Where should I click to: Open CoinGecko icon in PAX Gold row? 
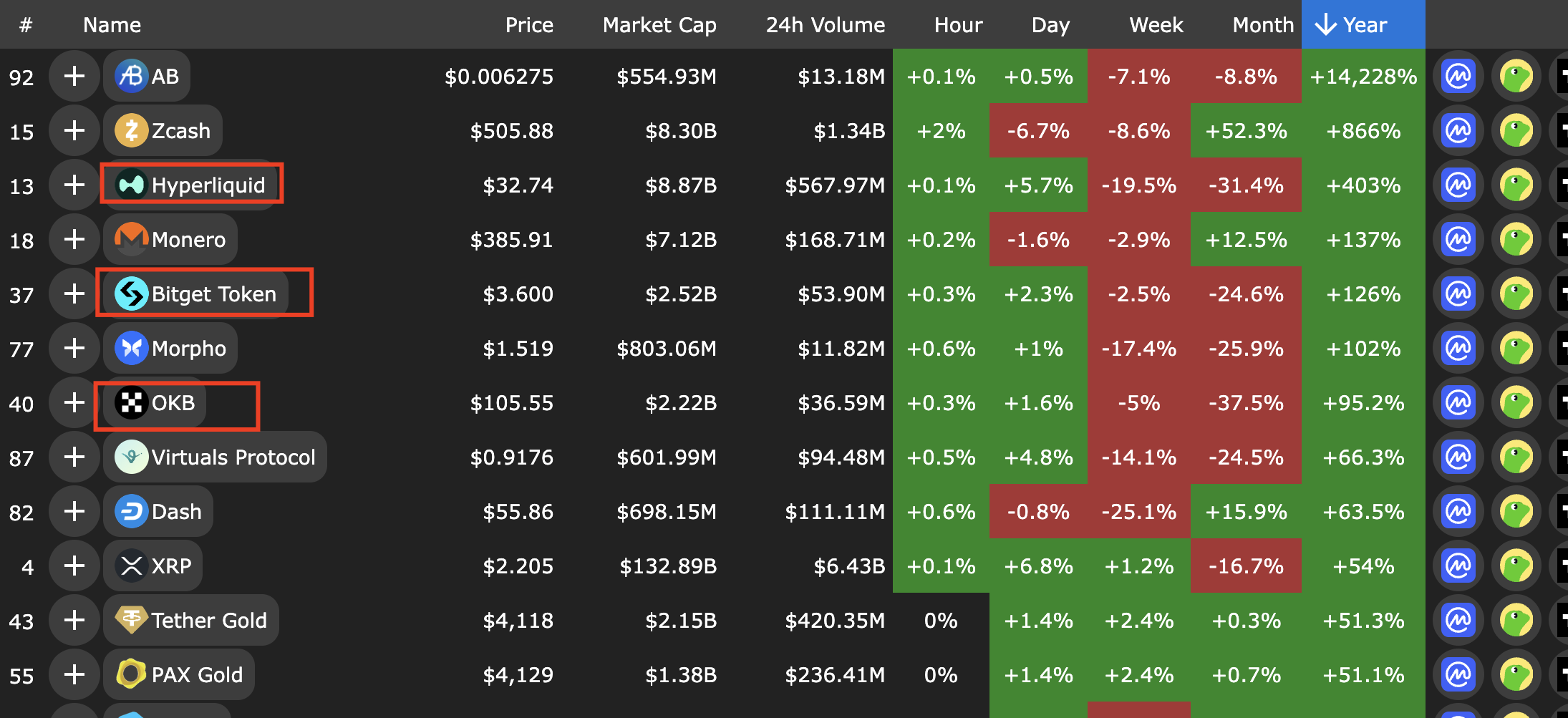1516,674
